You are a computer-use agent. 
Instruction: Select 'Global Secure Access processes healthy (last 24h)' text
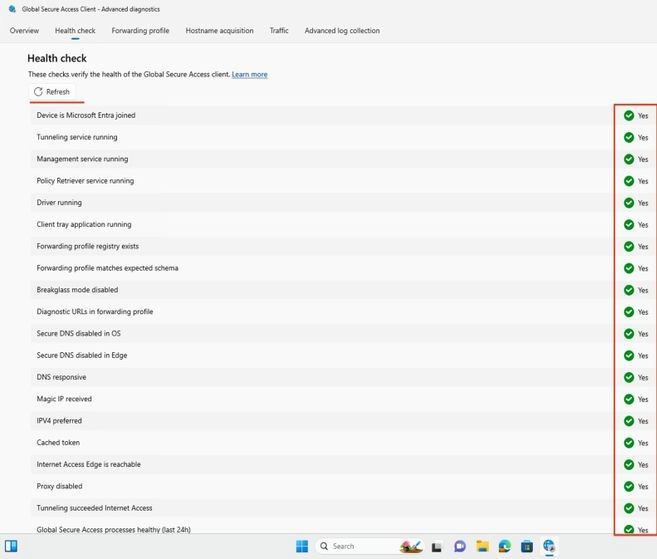pyautogui.click(x=114, y=529)
